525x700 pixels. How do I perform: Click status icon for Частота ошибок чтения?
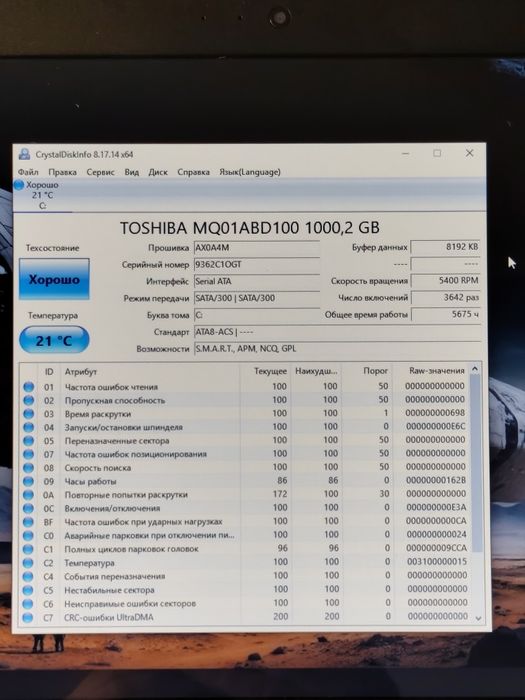29,387
